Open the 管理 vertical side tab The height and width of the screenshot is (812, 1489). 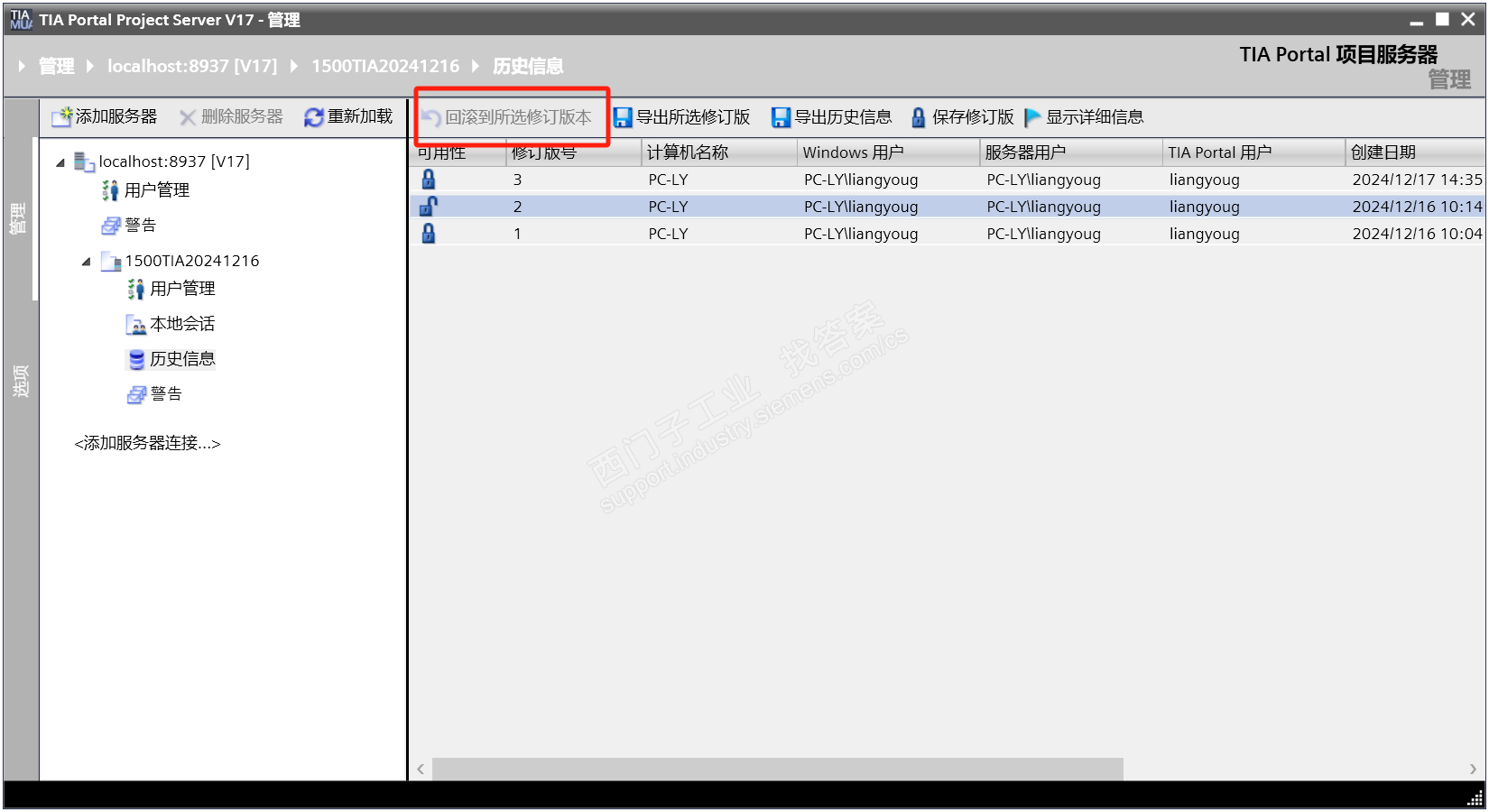coord(19,218)
